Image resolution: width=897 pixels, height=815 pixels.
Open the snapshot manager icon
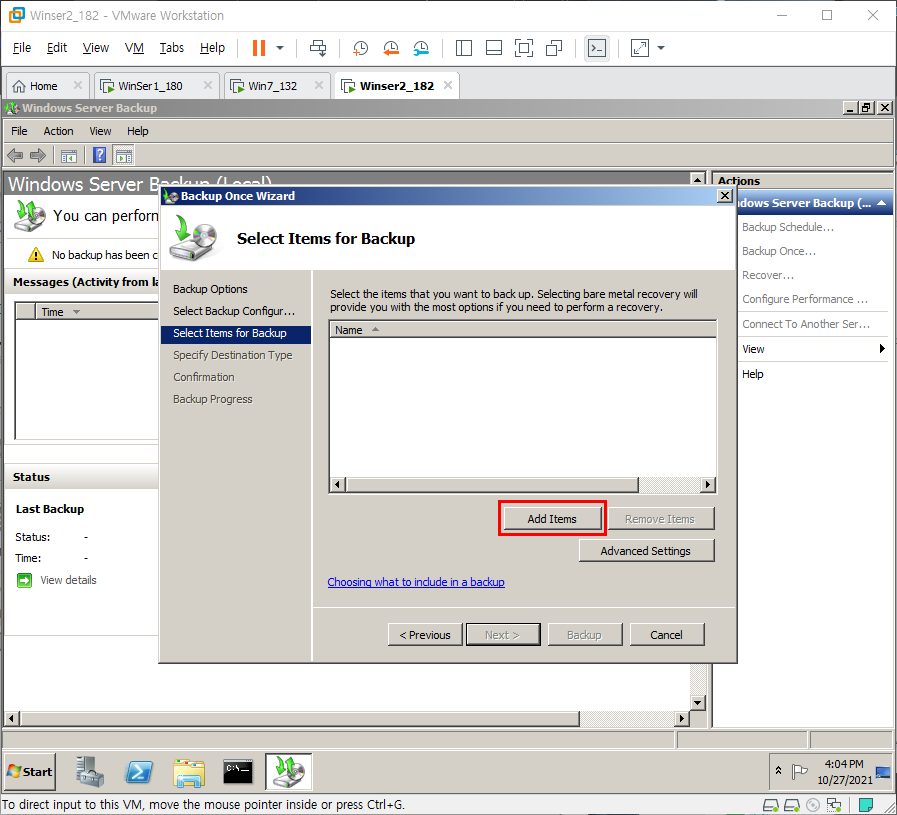click(421, 48)
